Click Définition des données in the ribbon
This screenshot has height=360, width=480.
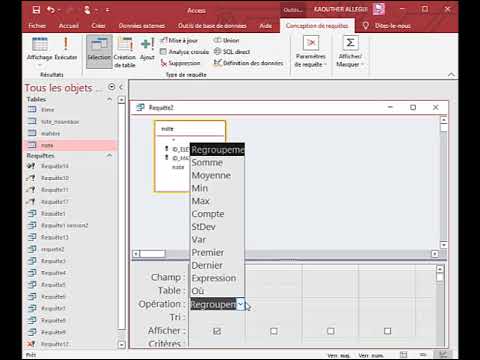pyautogui.click(x=248, y=63)
